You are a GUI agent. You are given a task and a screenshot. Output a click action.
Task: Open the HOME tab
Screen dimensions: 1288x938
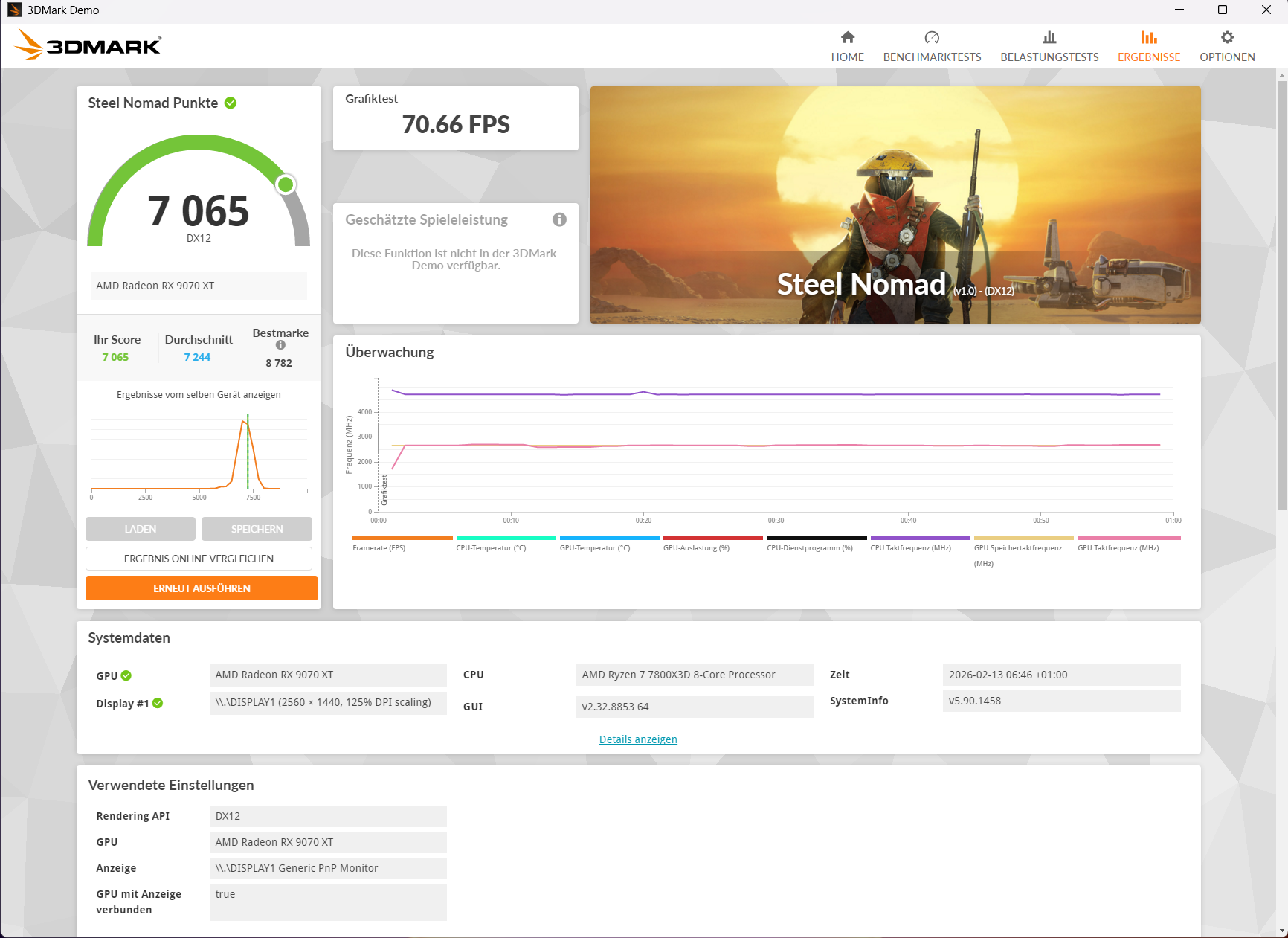(x=847, y=46)
